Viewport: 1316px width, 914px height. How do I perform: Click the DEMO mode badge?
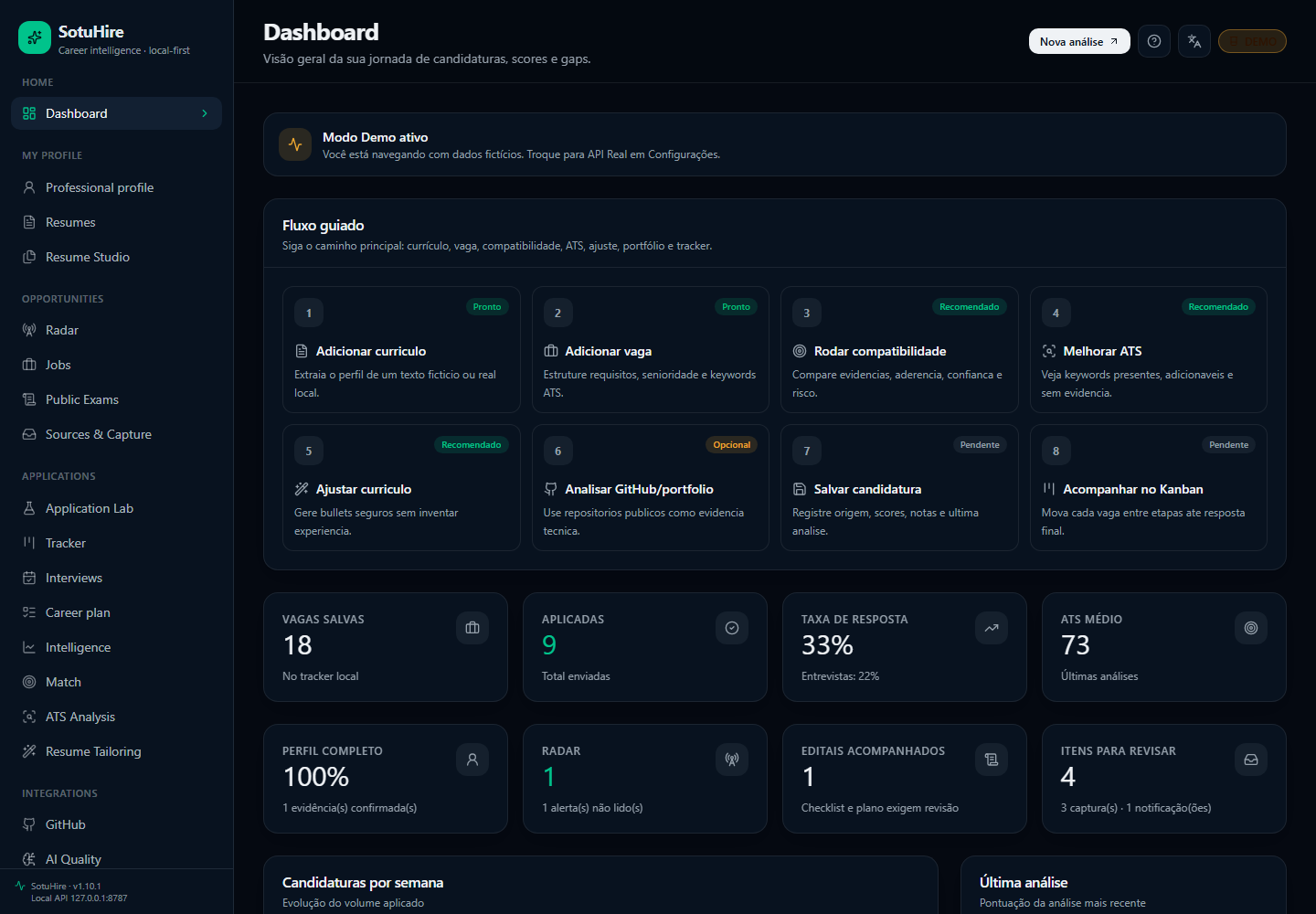click(x=1252, y=41)
